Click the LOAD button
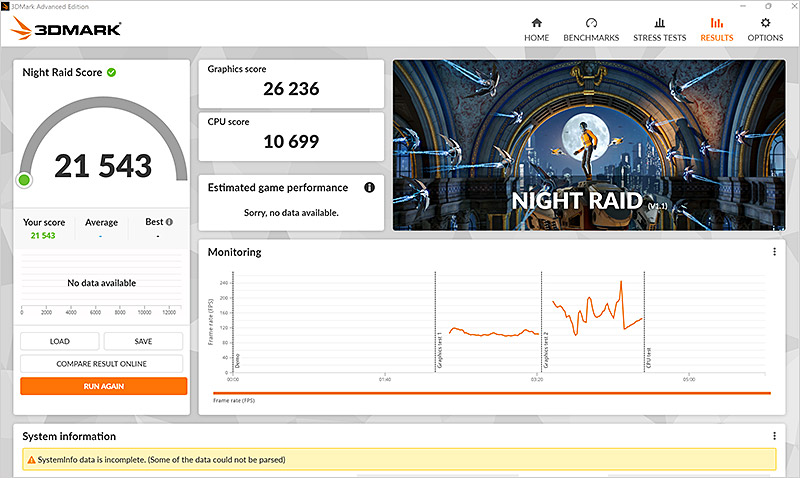 point(60,341)
